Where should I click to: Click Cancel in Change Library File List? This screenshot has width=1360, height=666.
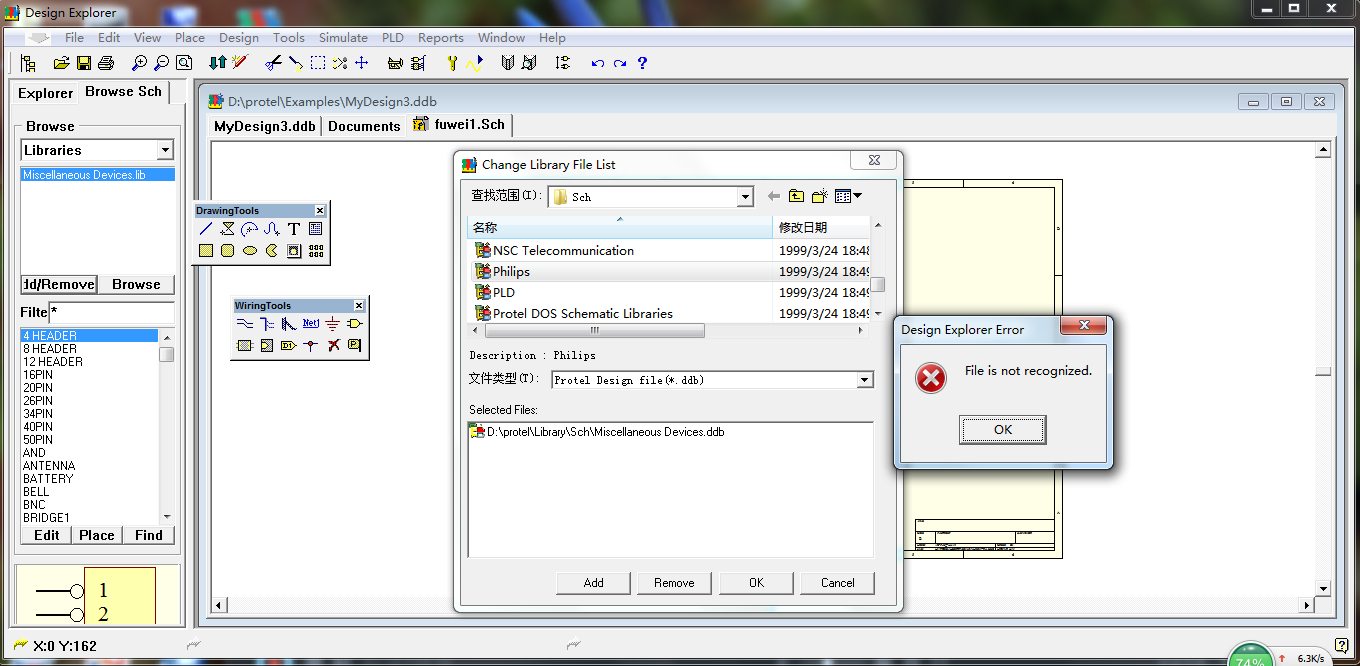[x=838, y=583]
